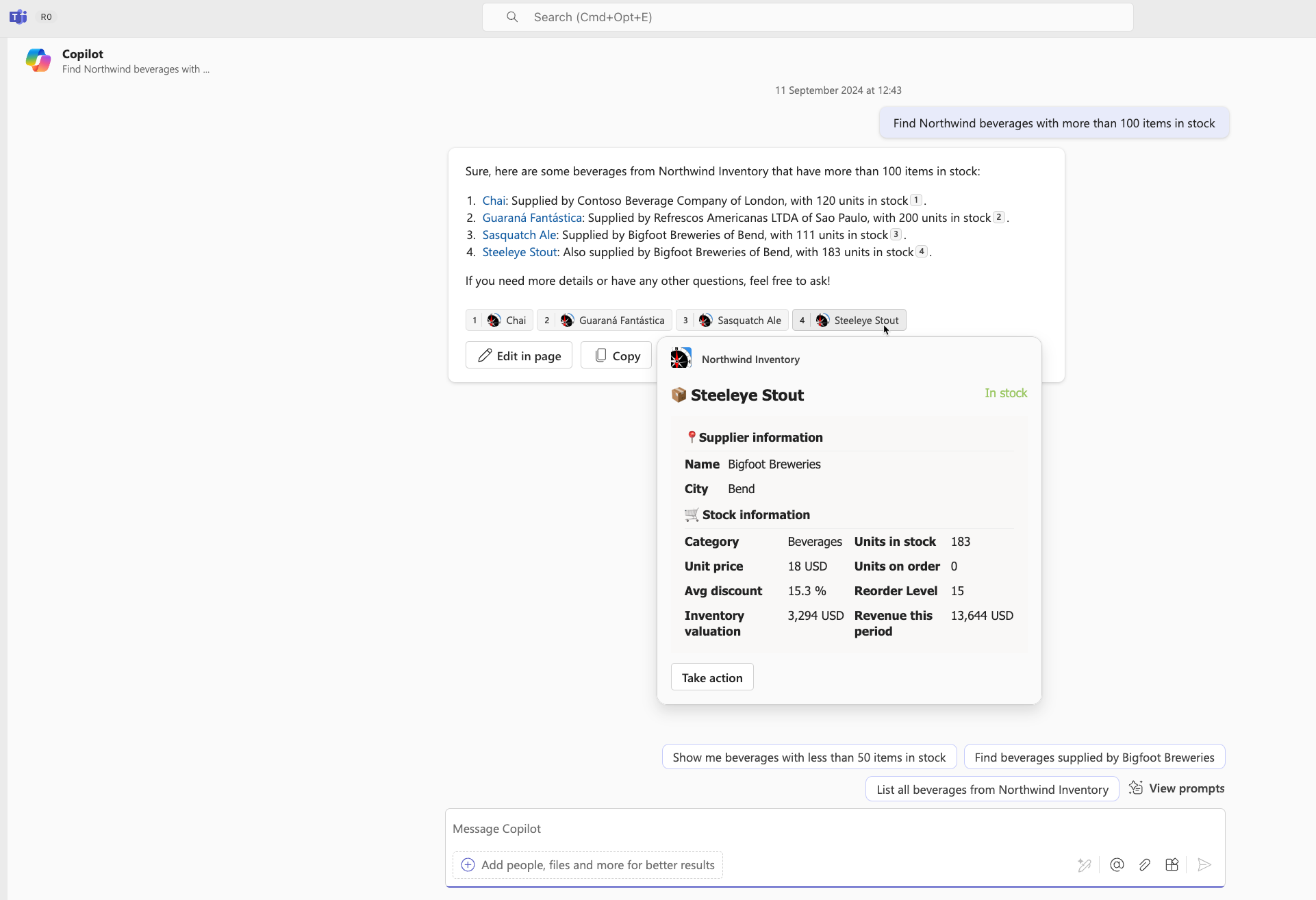Open the Steeleye Stout product link

click(x=520, y=252)
